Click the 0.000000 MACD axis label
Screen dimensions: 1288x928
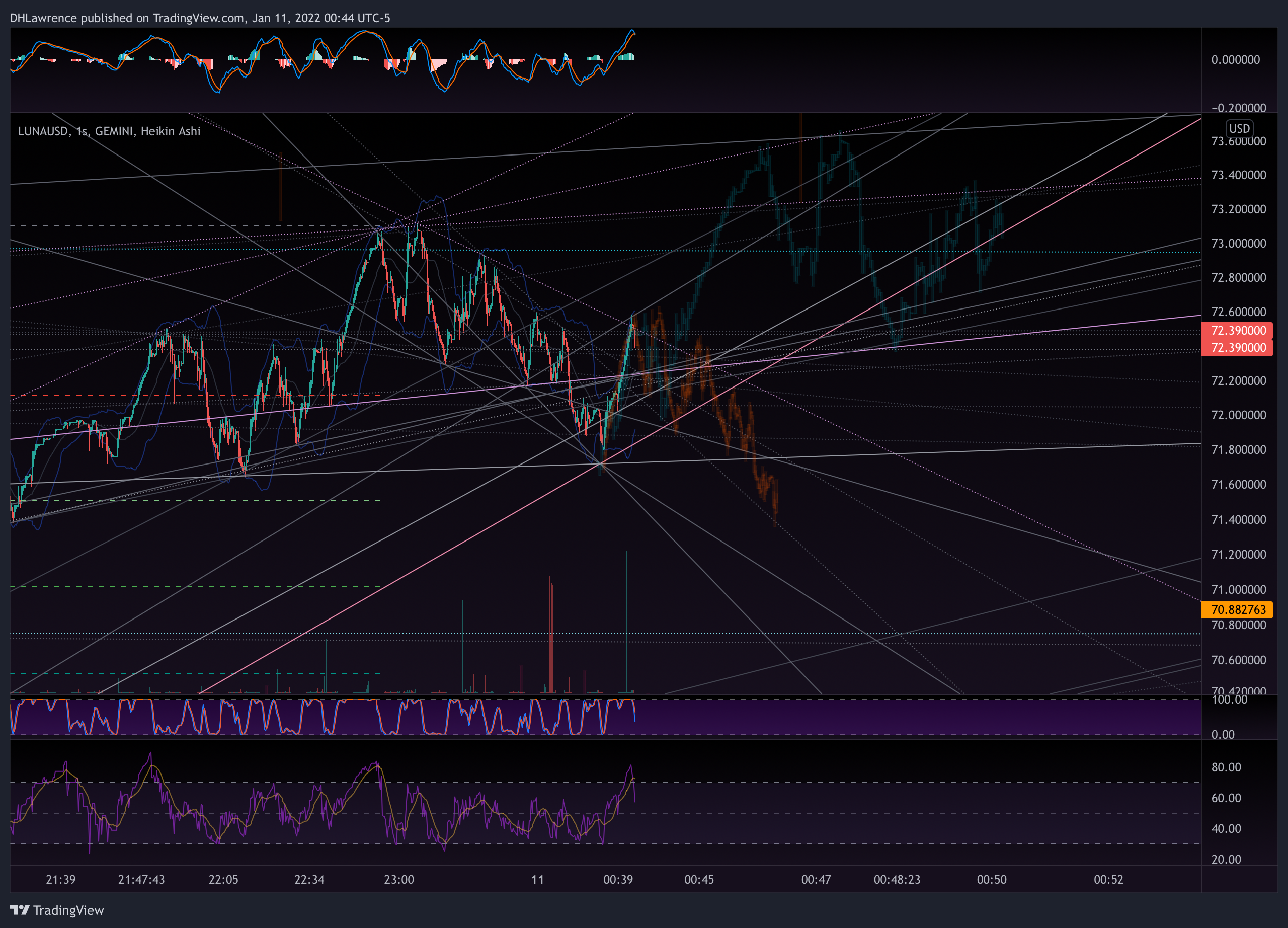(1235, 59)
